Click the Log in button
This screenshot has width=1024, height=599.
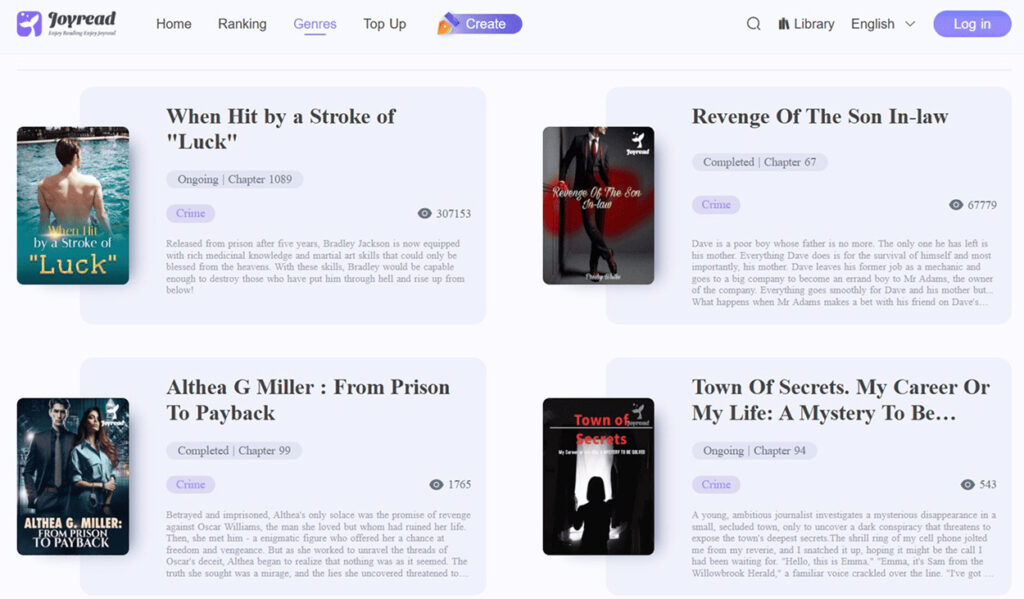click(972, 24)
